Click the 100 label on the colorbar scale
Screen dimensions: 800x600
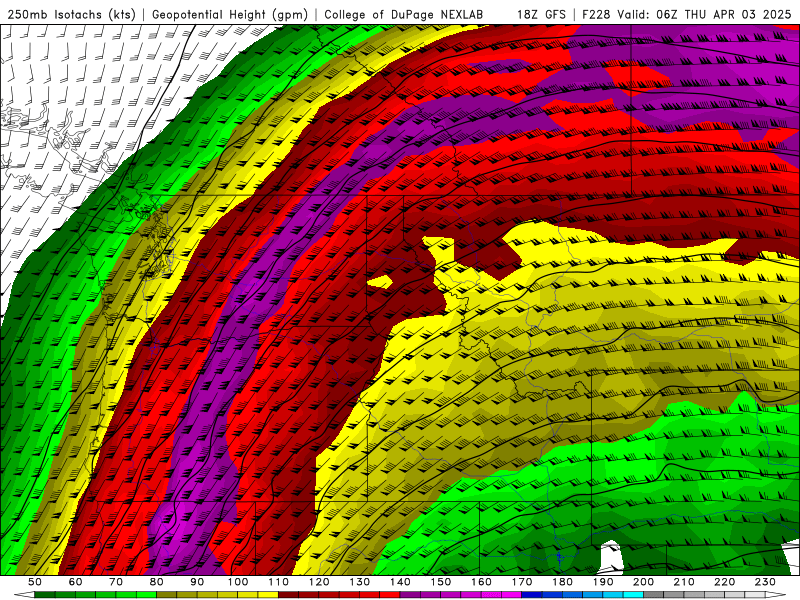click(237, 582)
